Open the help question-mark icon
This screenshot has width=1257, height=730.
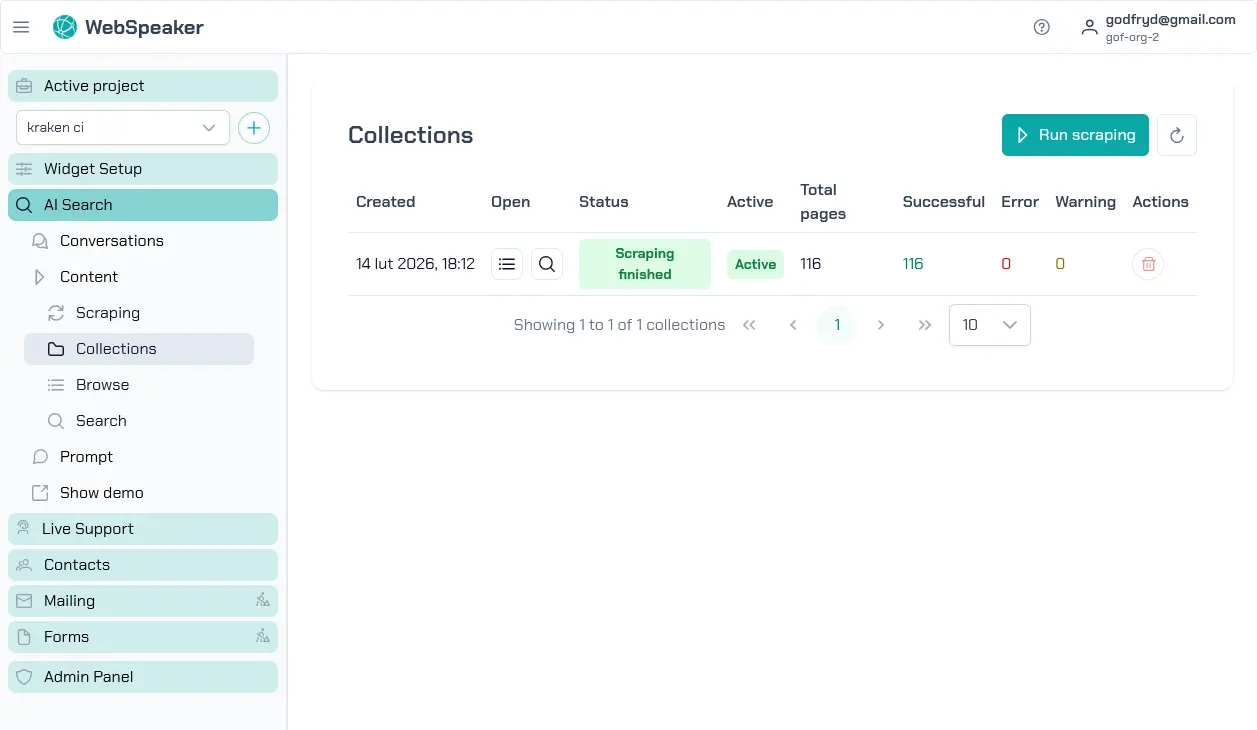coord(1041,27)
